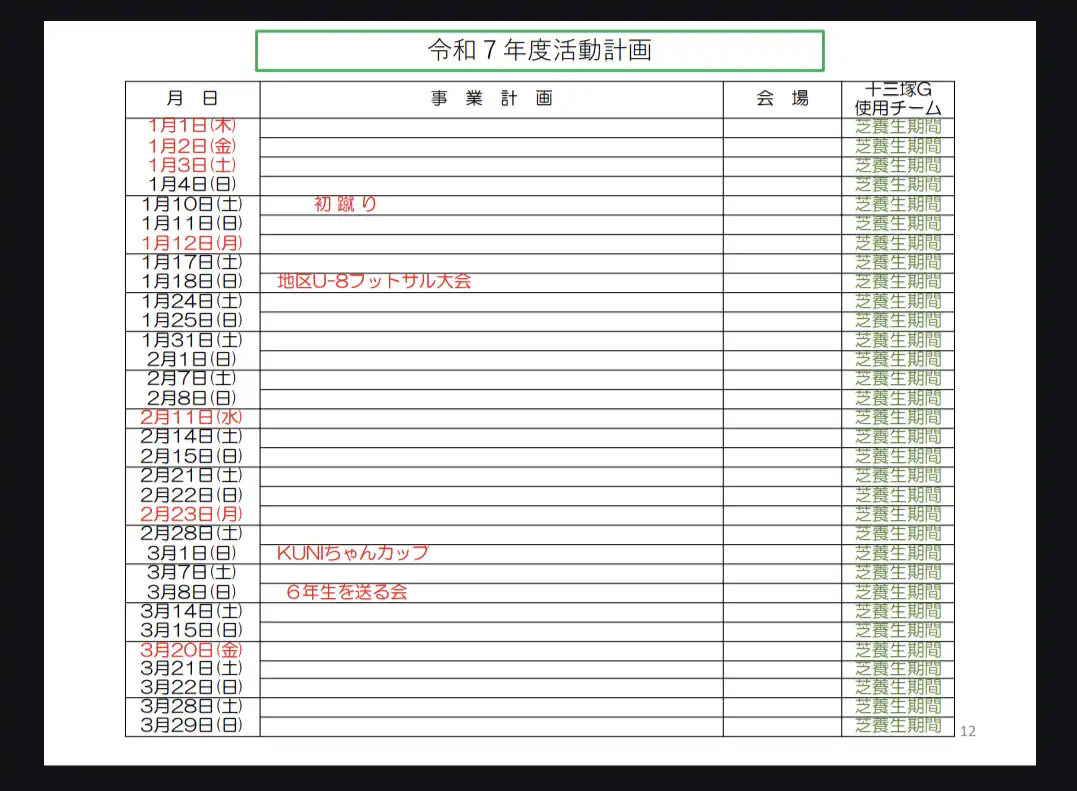
Task: Click the holiday date 2月11日(水)
Action: (x=192, y=417)
